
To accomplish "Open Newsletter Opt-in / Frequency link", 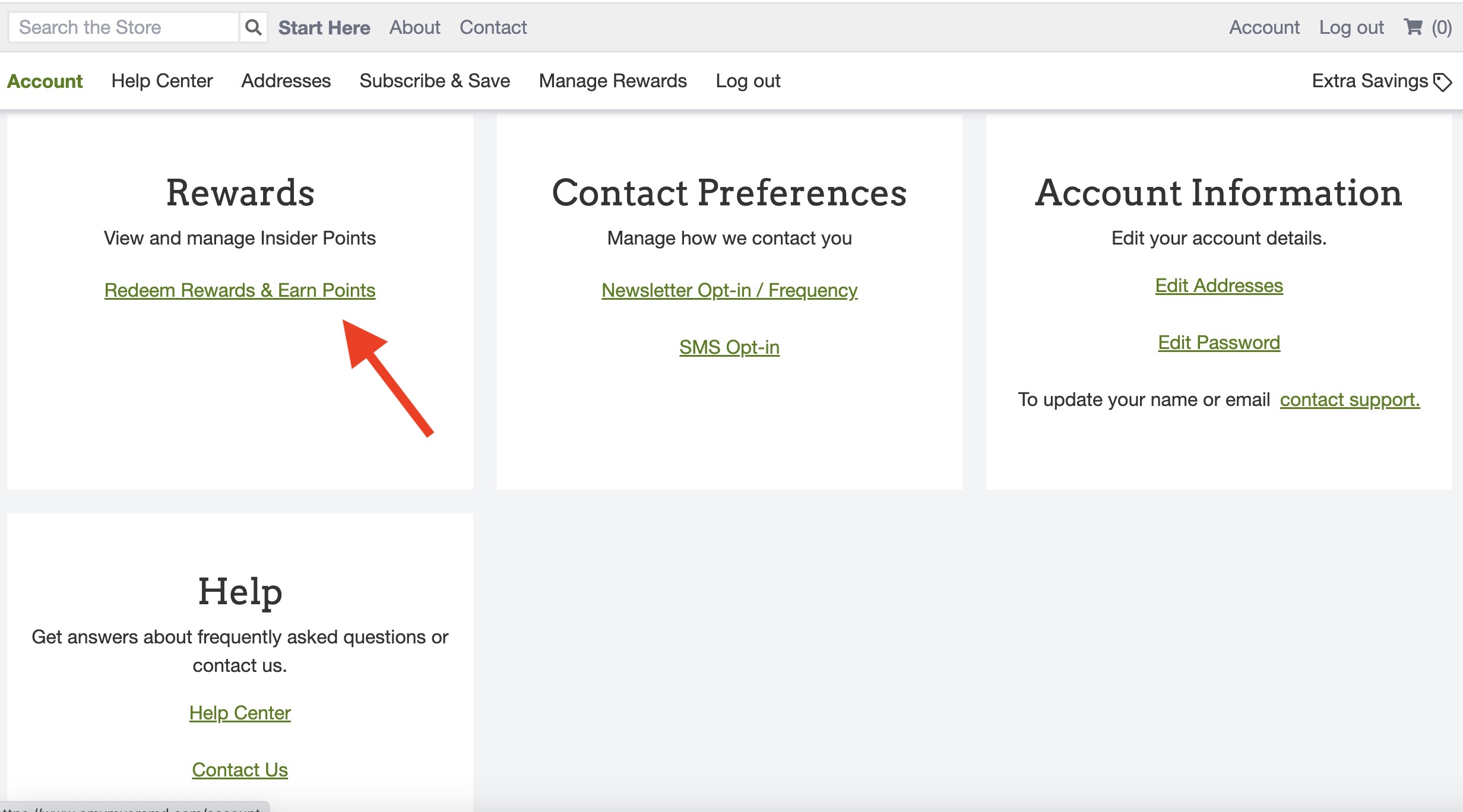I will click(x=729, y=290).
